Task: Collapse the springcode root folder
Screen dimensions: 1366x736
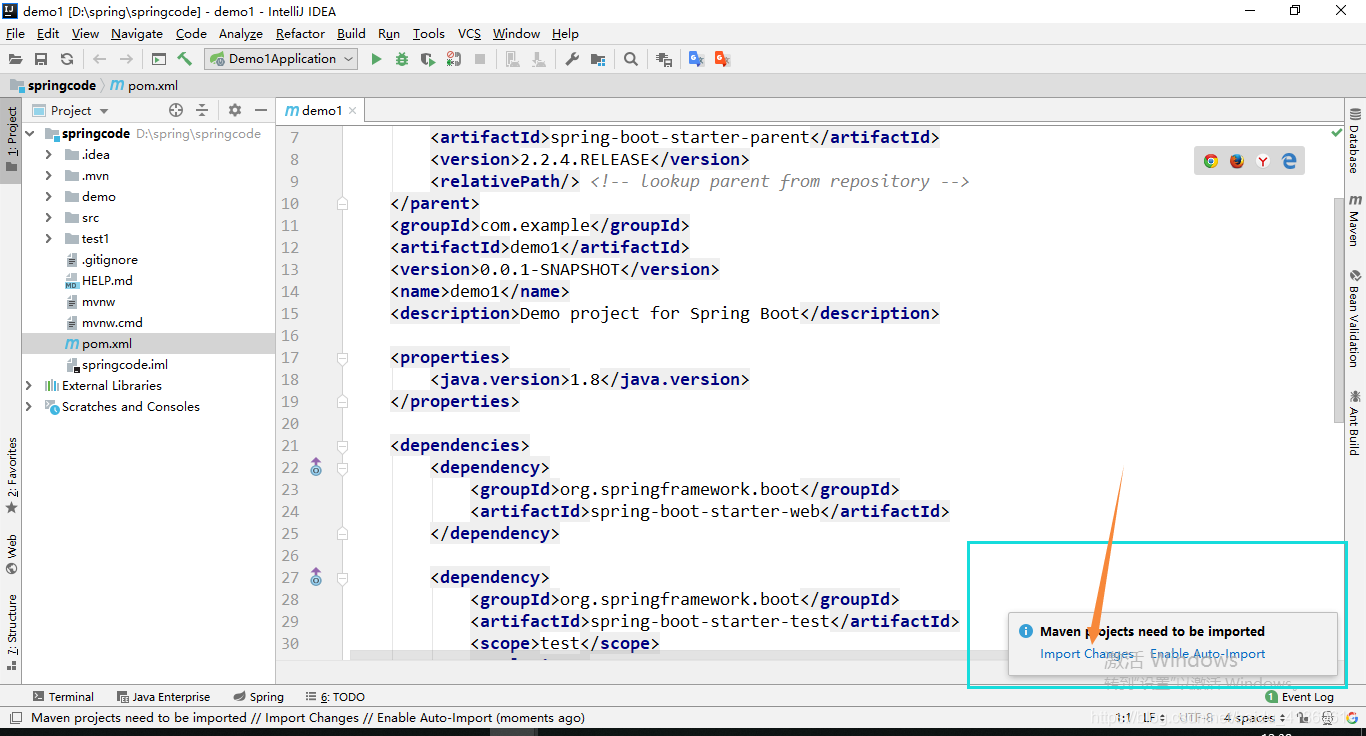Action: 30,133
